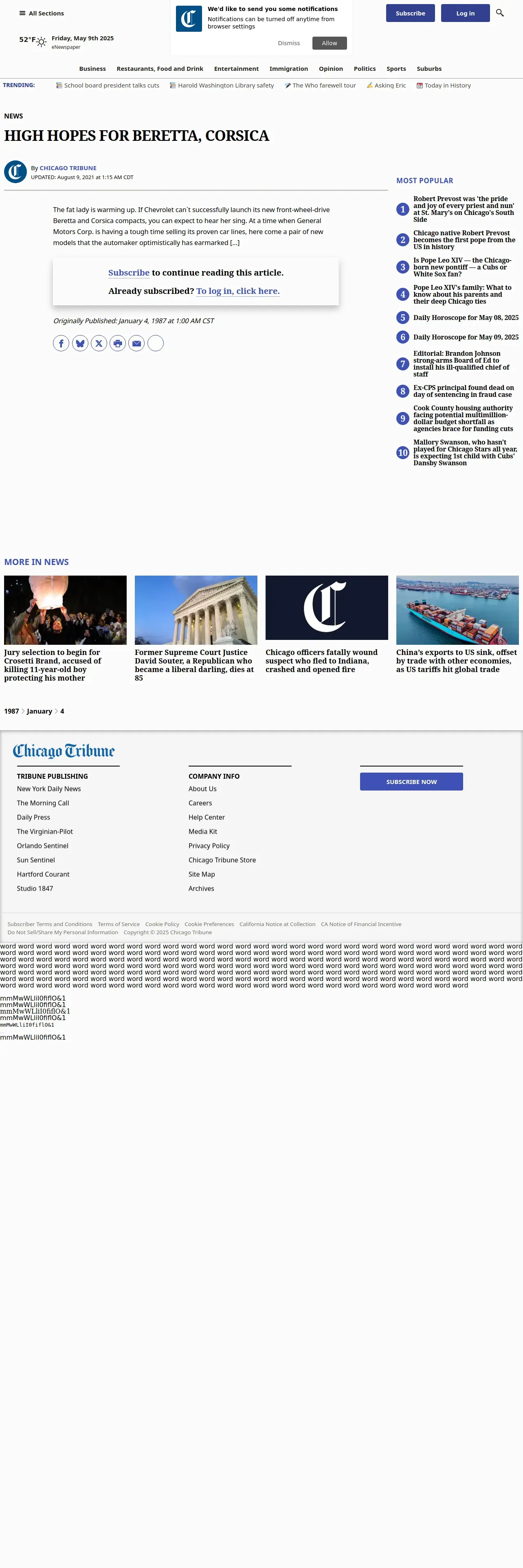Click the weather sun icon
The image size is (523, 1568).
[x=42, y=42]
